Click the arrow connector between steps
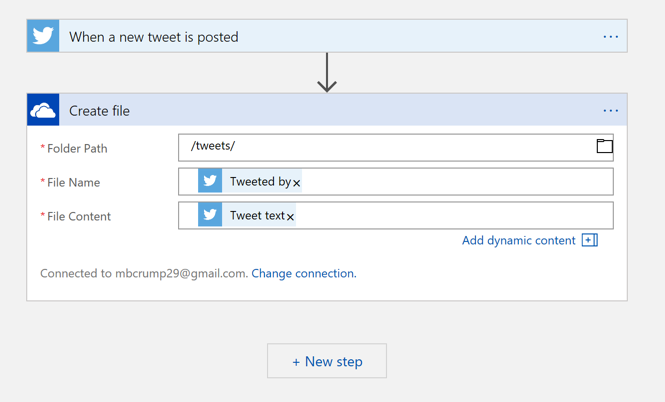 pos(327,72)
